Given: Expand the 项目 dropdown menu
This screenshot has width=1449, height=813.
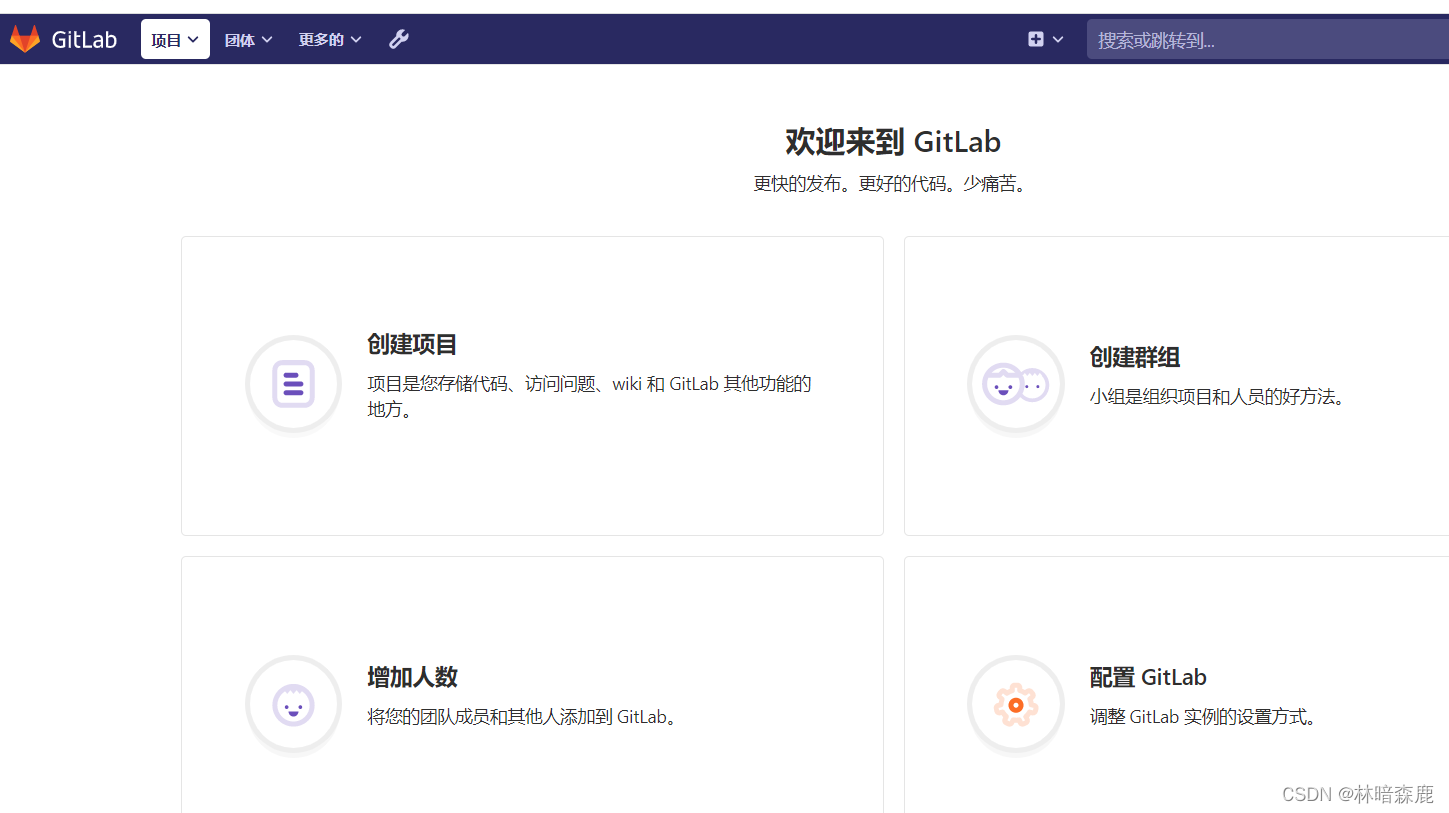Looking at the screenshot, I should point(175,38).
